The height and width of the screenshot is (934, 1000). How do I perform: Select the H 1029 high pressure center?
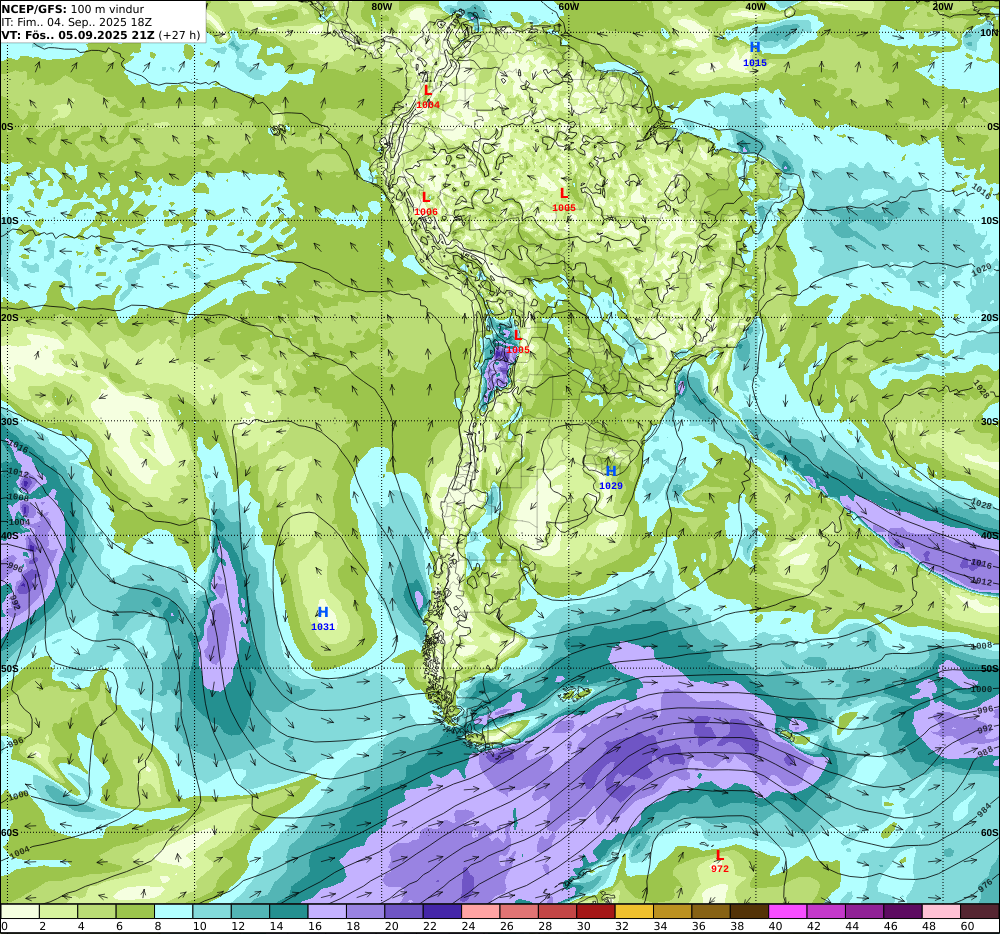[x=610, y=478]
